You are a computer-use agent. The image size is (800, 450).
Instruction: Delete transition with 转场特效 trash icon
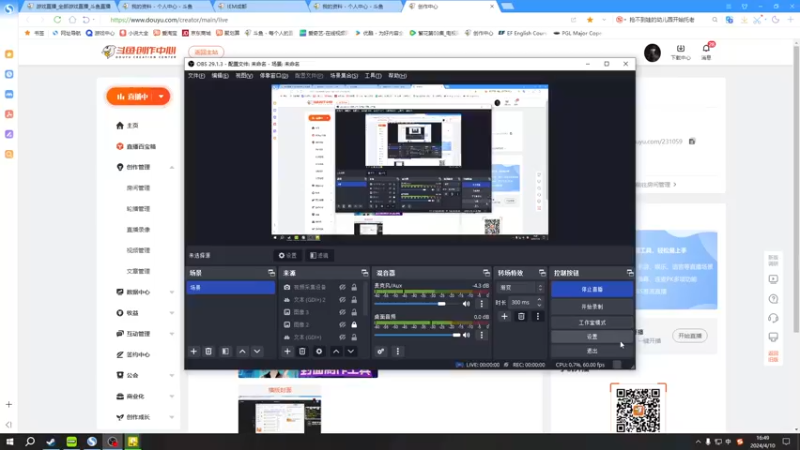(521, 316)
